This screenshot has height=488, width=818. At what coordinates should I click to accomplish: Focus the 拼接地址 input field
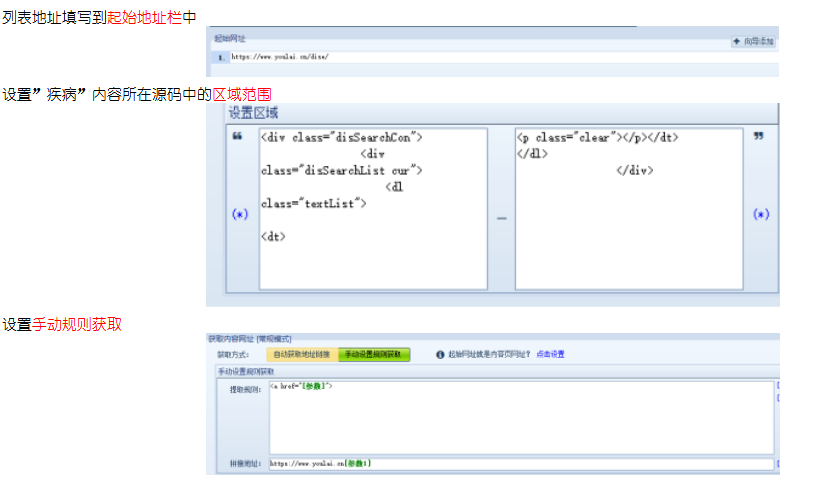coord(520,464)
